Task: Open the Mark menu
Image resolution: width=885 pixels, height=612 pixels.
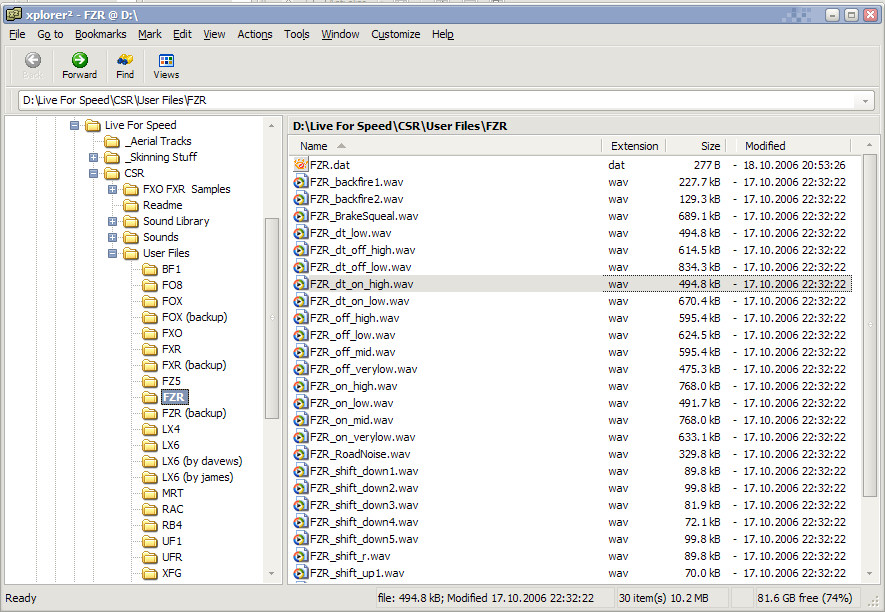Action: point(150,34)
